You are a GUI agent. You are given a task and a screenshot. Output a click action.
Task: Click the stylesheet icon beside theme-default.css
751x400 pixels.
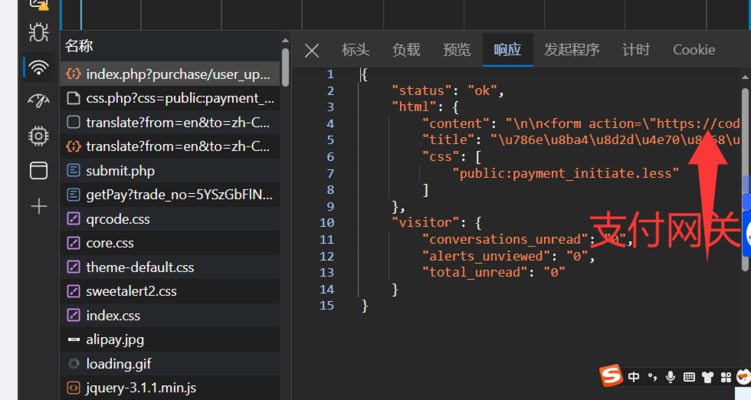[x=73, y=267]
